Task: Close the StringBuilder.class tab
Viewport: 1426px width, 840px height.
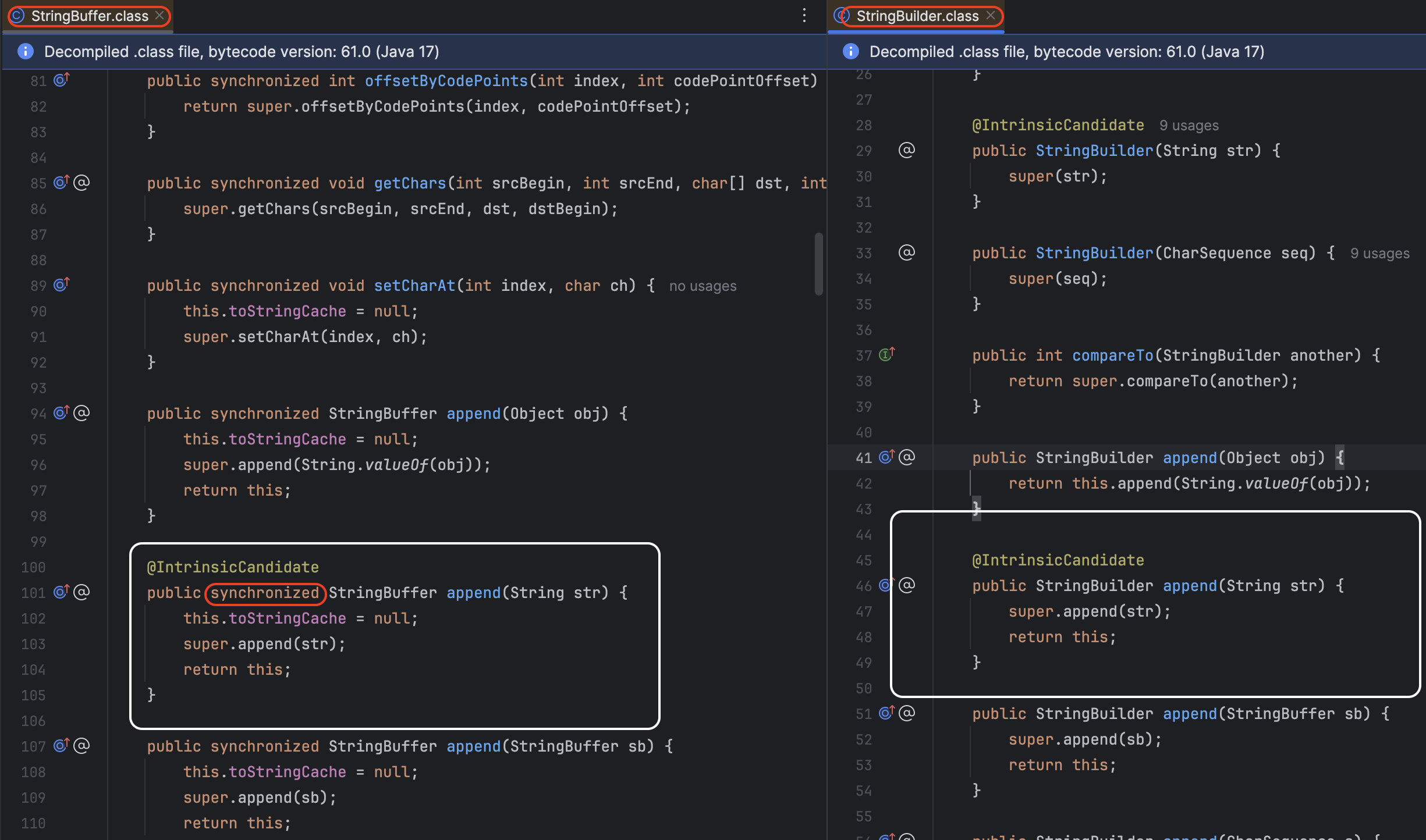Action: click(991, 16)
